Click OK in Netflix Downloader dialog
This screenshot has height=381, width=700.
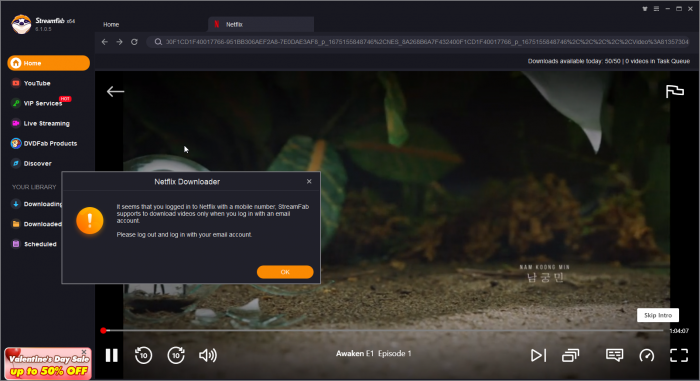point(285,272)
